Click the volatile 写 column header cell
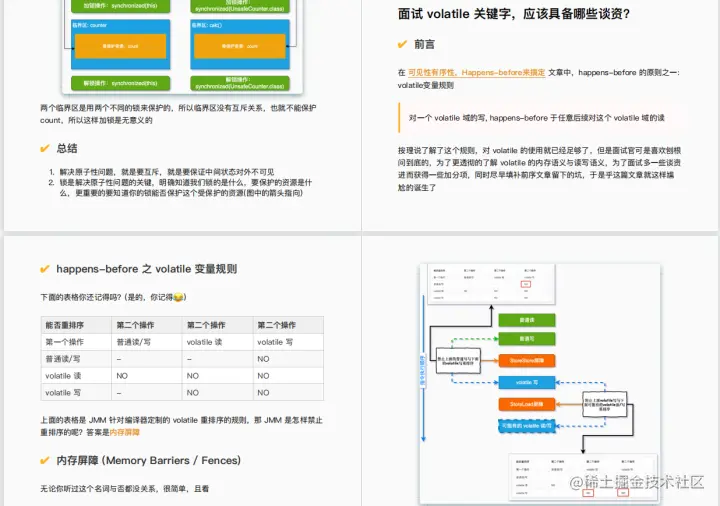The image size is (720, 506). coord(288,342)
